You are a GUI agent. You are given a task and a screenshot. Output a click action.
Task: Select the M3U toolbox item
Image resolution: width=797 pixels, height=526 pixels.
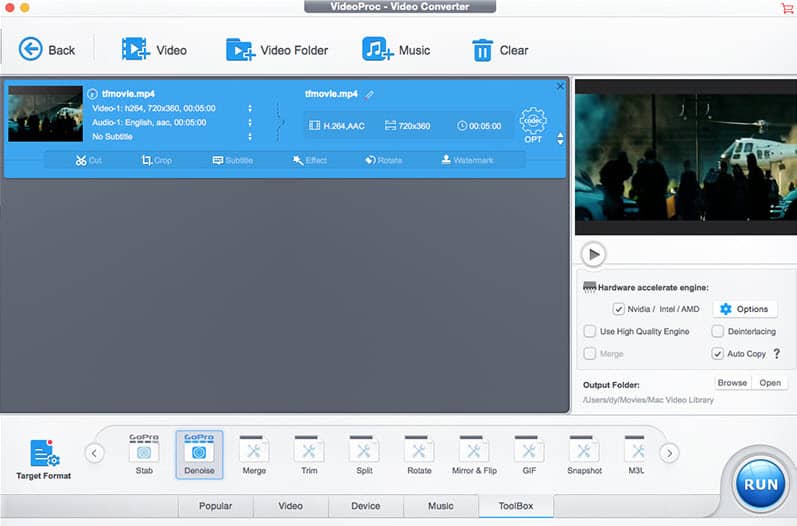coord(636,454)
